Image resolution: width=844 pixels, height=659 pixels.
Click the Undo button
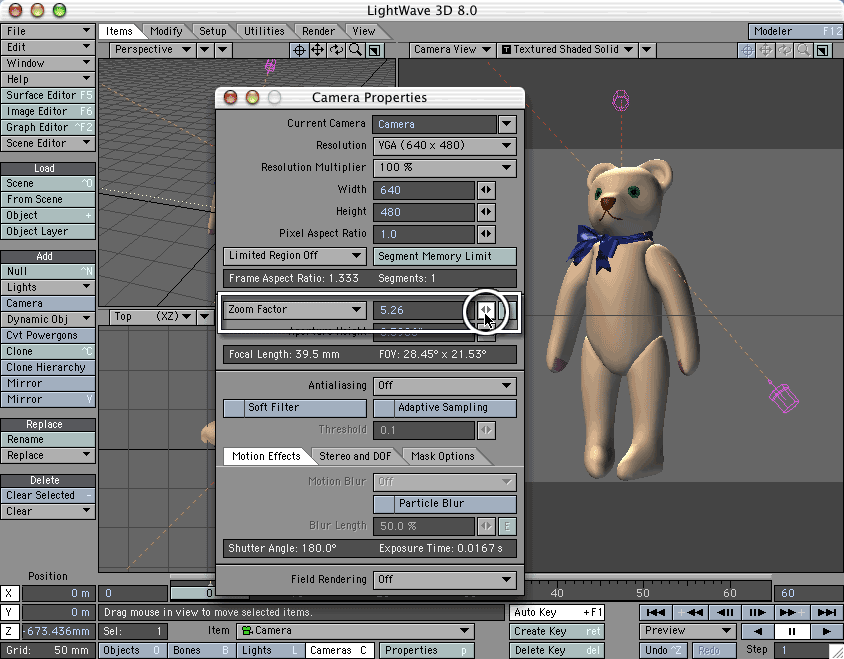663,650
